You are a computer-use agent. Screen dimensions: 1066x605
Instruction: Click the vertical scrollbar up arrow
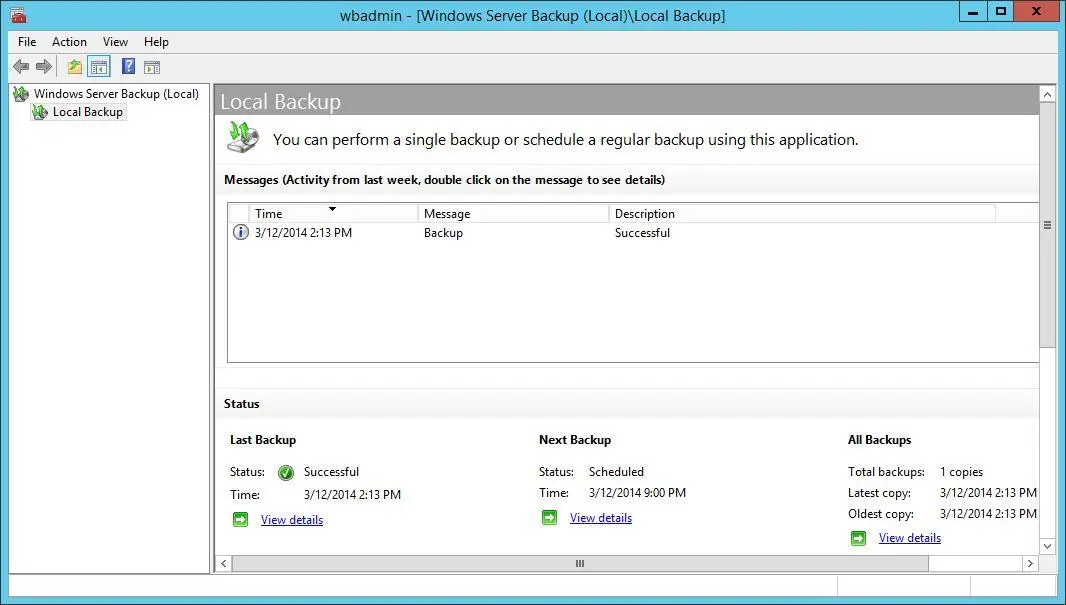pyautogui.click(x=1048, y=94)
